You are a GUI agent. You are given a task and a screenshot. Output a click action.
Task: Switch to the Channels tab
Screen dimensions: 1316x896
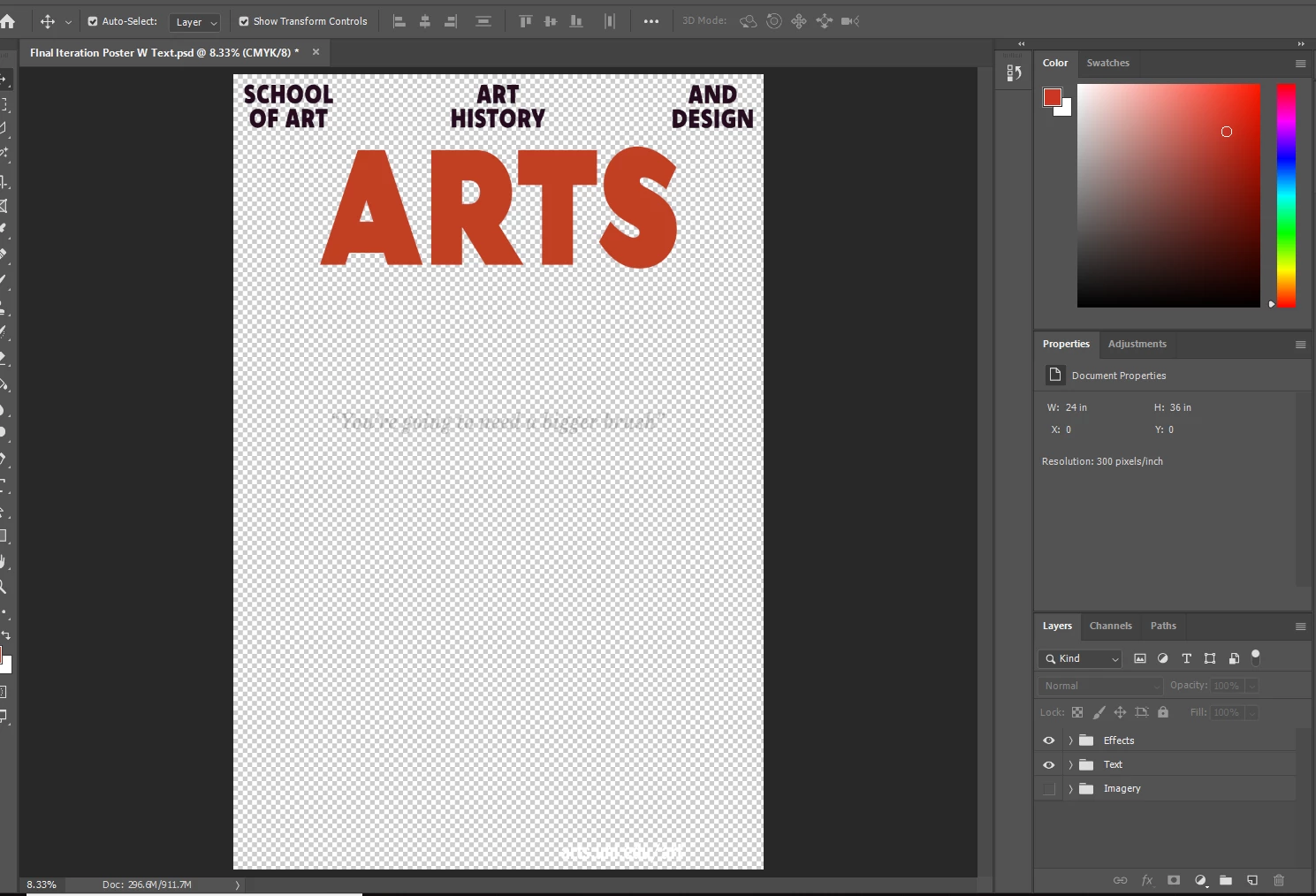pos(1110,626)
